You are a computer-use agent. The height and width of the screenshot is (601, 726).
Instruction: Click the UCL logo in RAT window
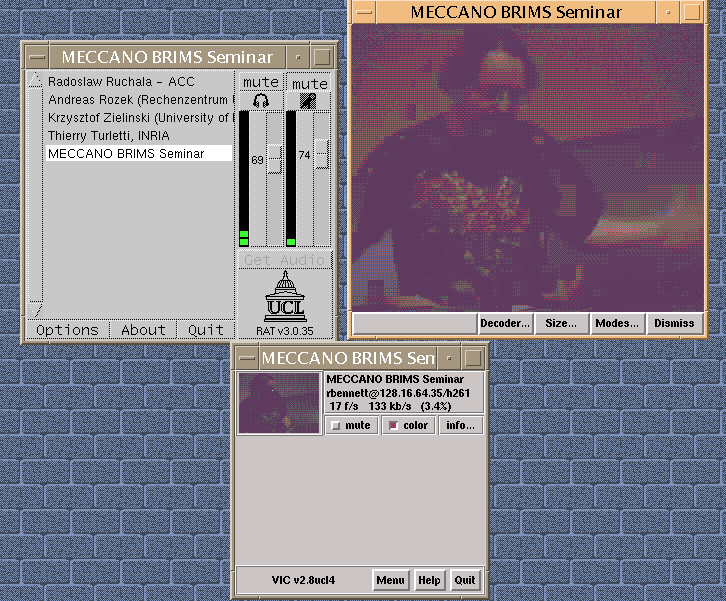(285, 297)
